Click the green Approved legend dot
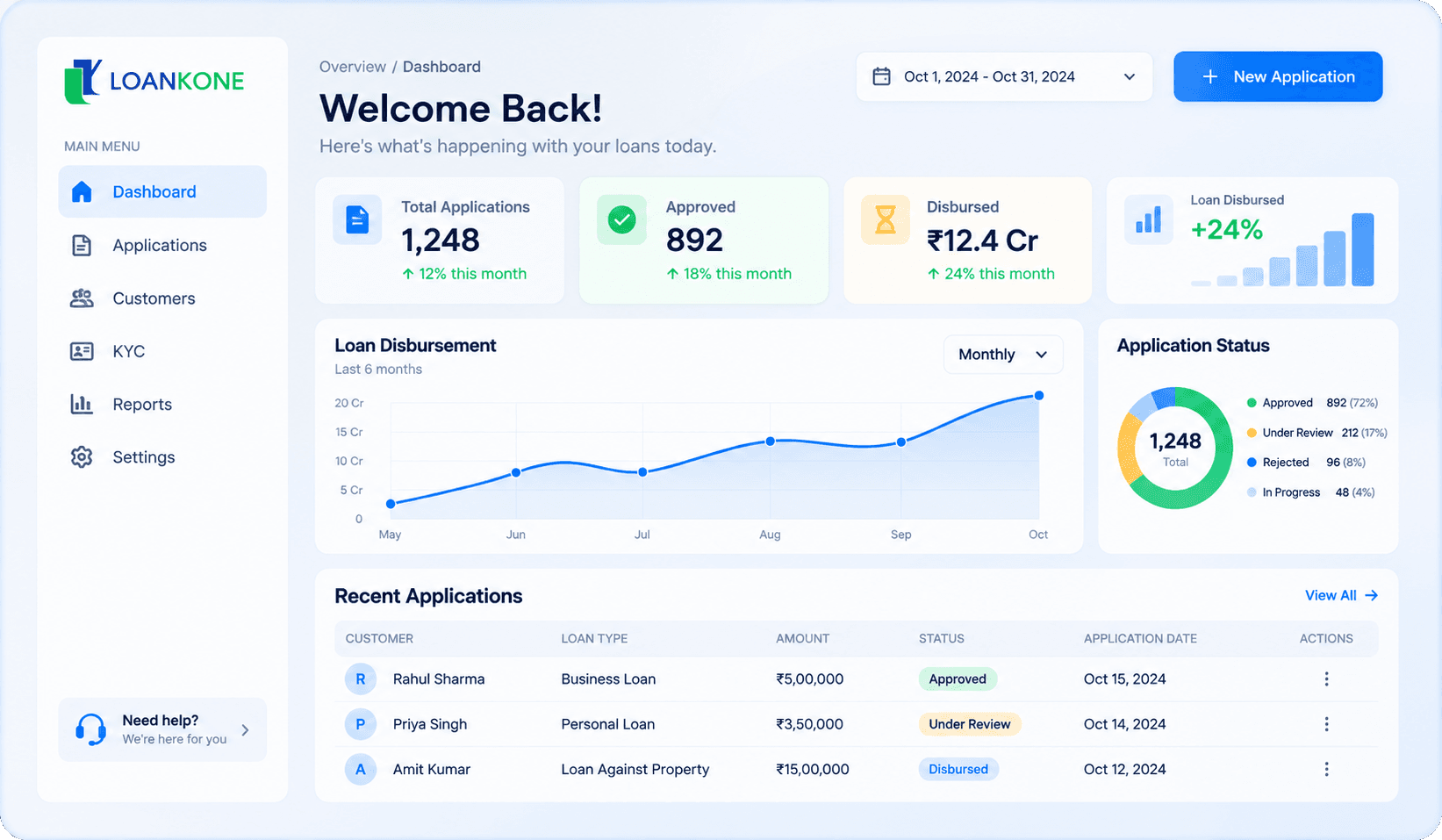The width and height of the screenshot is (1442, 840). (1252, 403)
